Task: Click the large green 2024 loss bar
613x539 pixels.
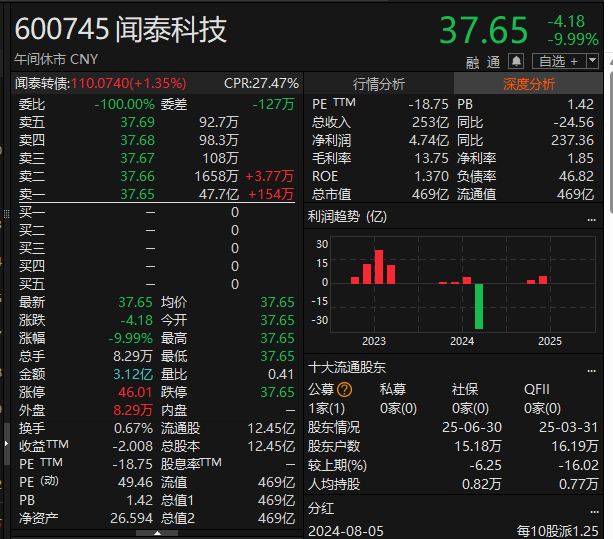Action: 479,305
